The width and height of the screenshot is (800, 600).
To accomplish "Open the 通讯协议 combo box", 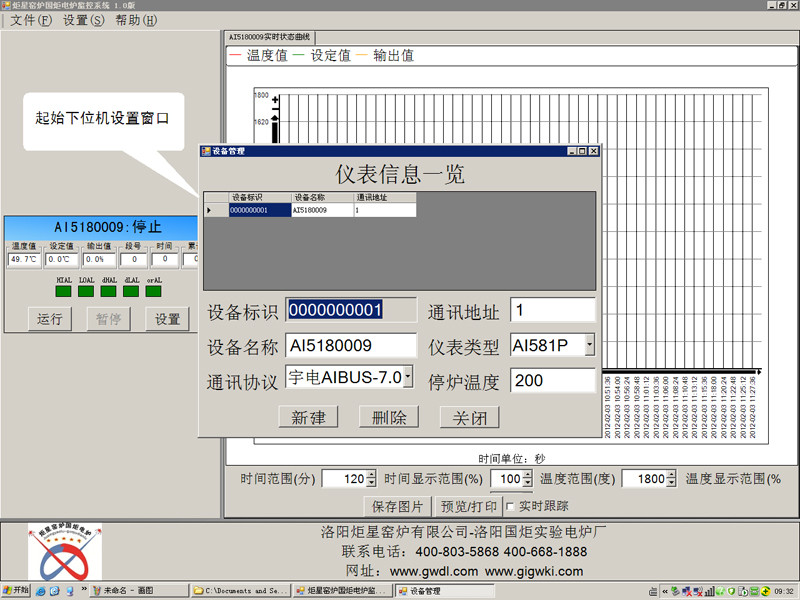I will click(407, 377).
